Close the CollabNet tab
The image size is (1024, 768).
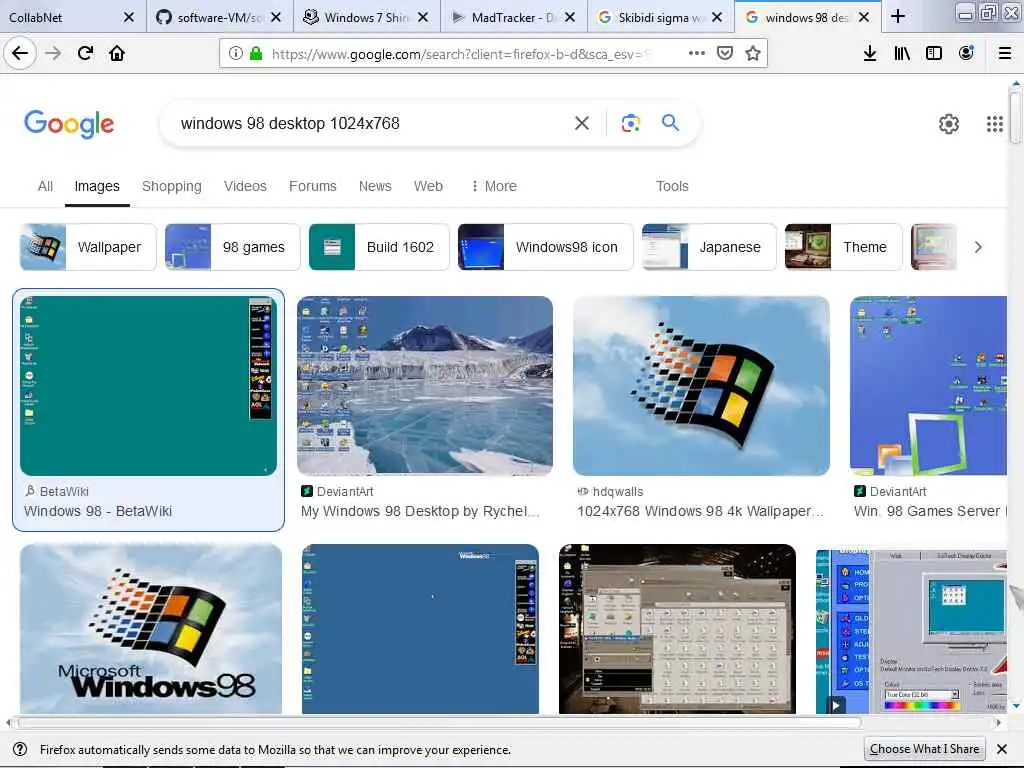click(129, 17)
